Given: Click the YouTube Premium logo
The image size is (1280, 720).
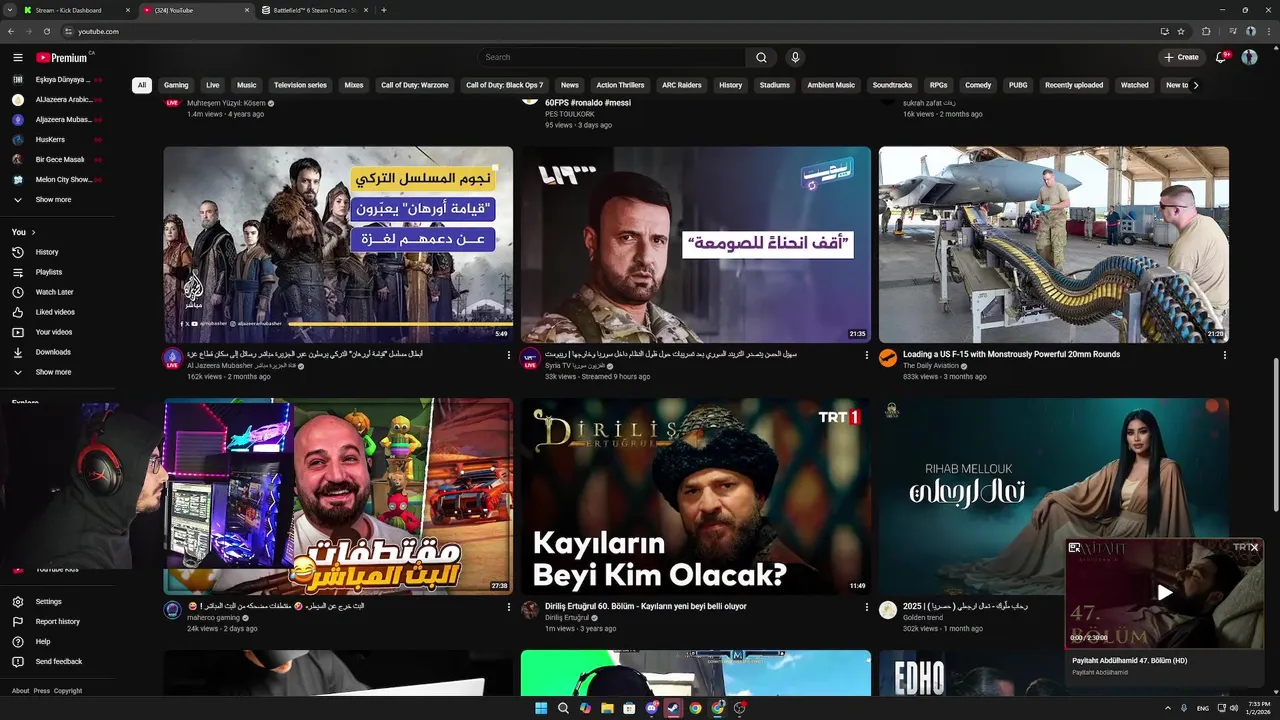Looking at the screenshot, I should tap(62, 57).
